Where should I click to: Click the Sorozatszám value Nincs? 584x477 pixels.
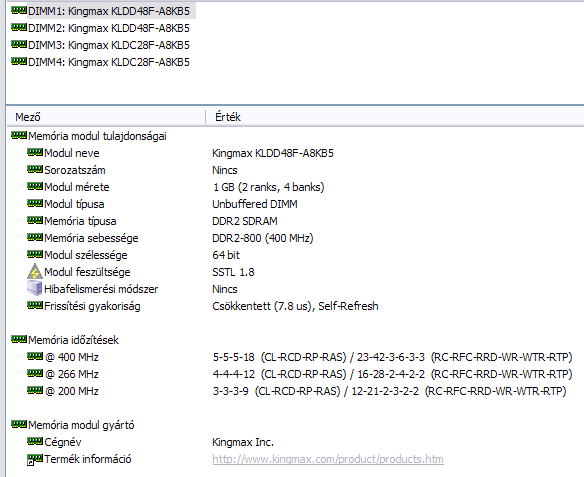pos(225,170)
